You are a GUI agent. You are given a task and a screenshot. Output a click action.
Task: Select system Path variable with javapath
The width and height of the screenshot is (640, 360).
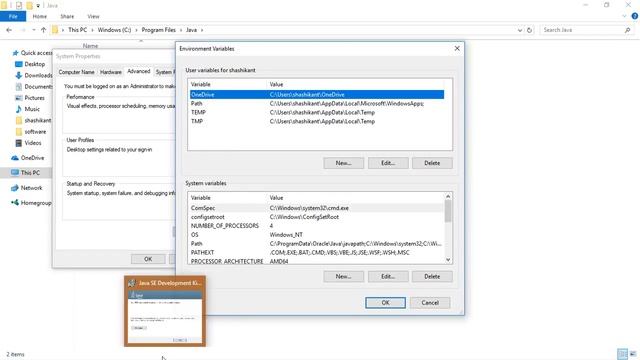(x=317, y=244)
